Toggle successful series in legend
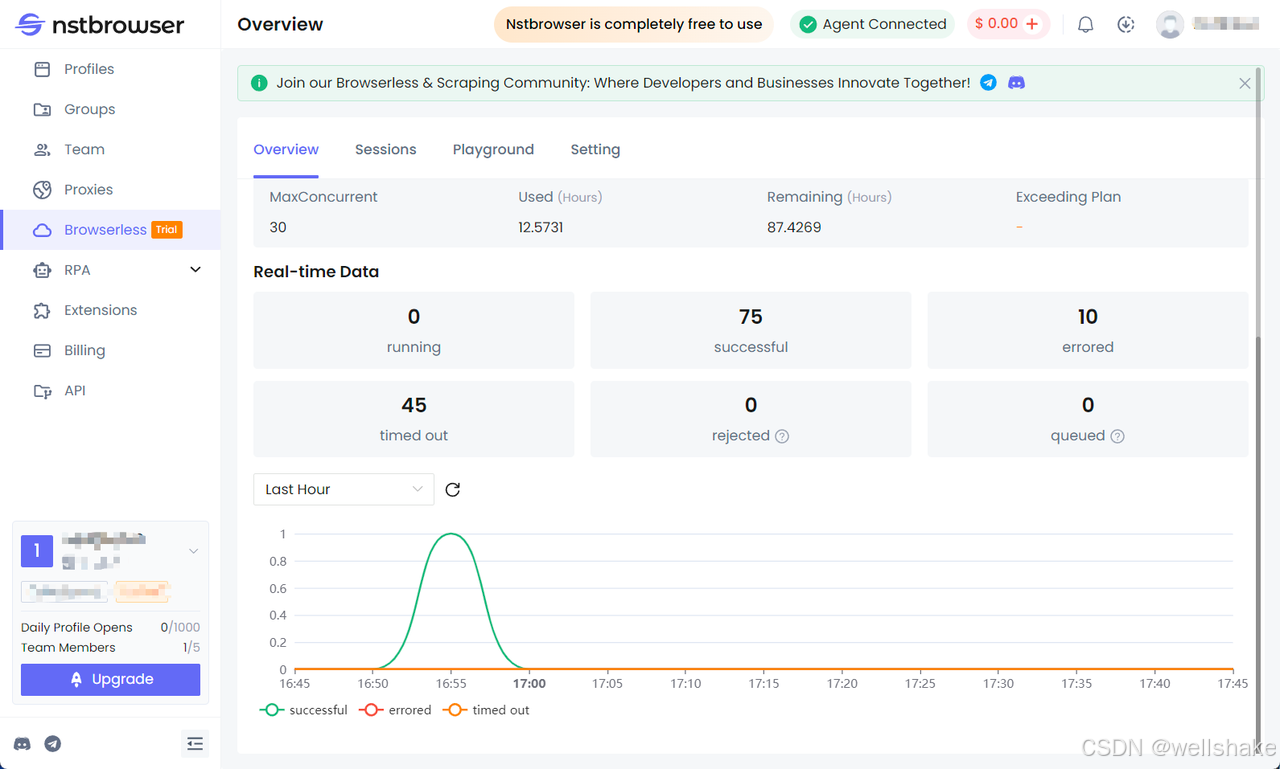Screen dimensions: 1280x769 pyautogui.click(x=304, y=710)
